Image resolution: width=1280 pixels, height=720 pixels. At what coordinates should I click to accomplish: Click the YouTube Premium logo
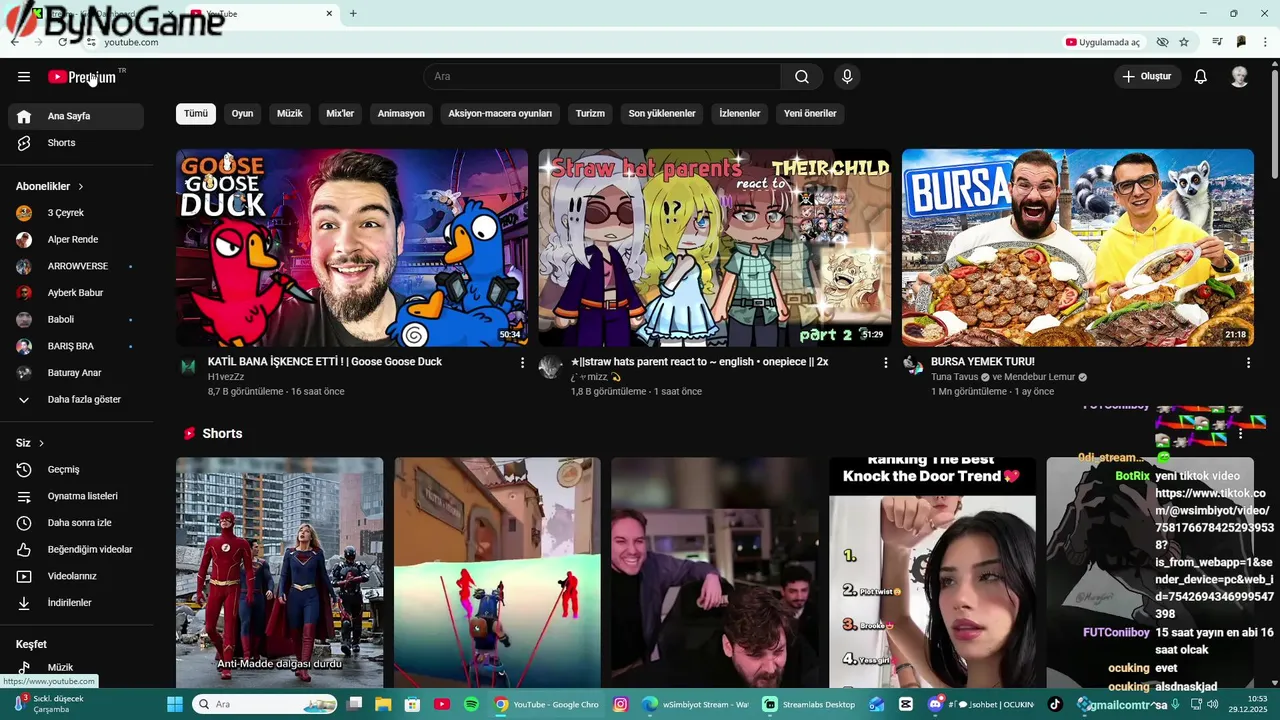pos(84,77)
